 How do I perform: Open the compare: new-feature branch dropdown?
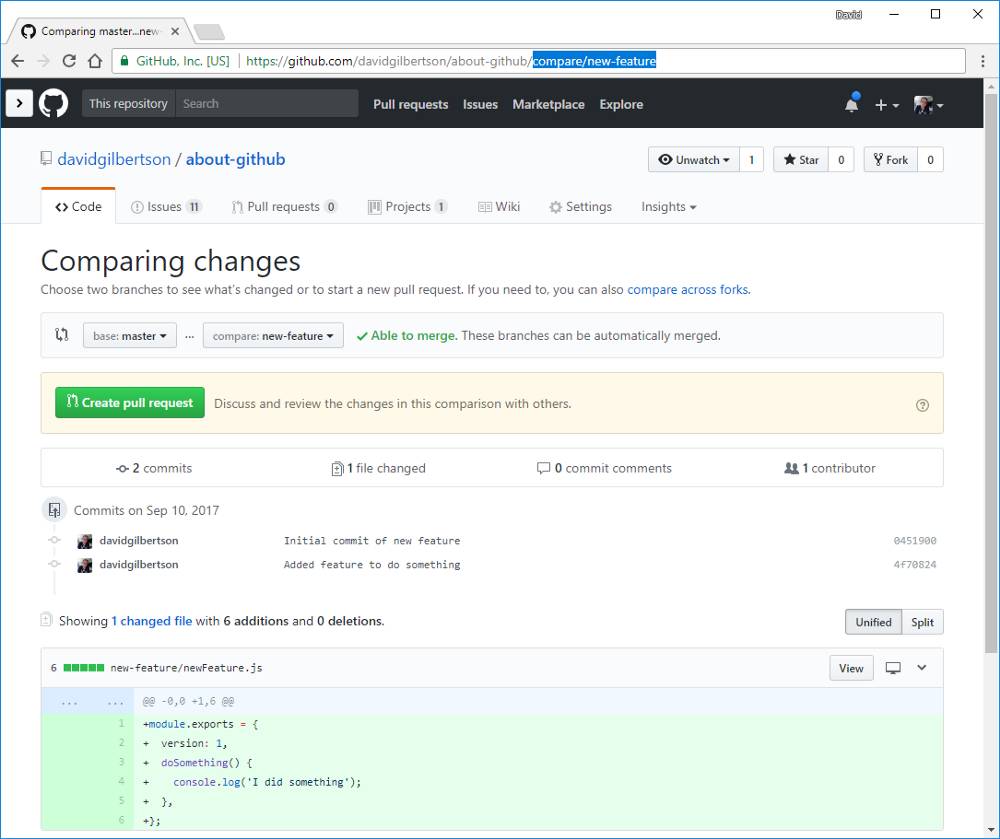click(273, 336)
